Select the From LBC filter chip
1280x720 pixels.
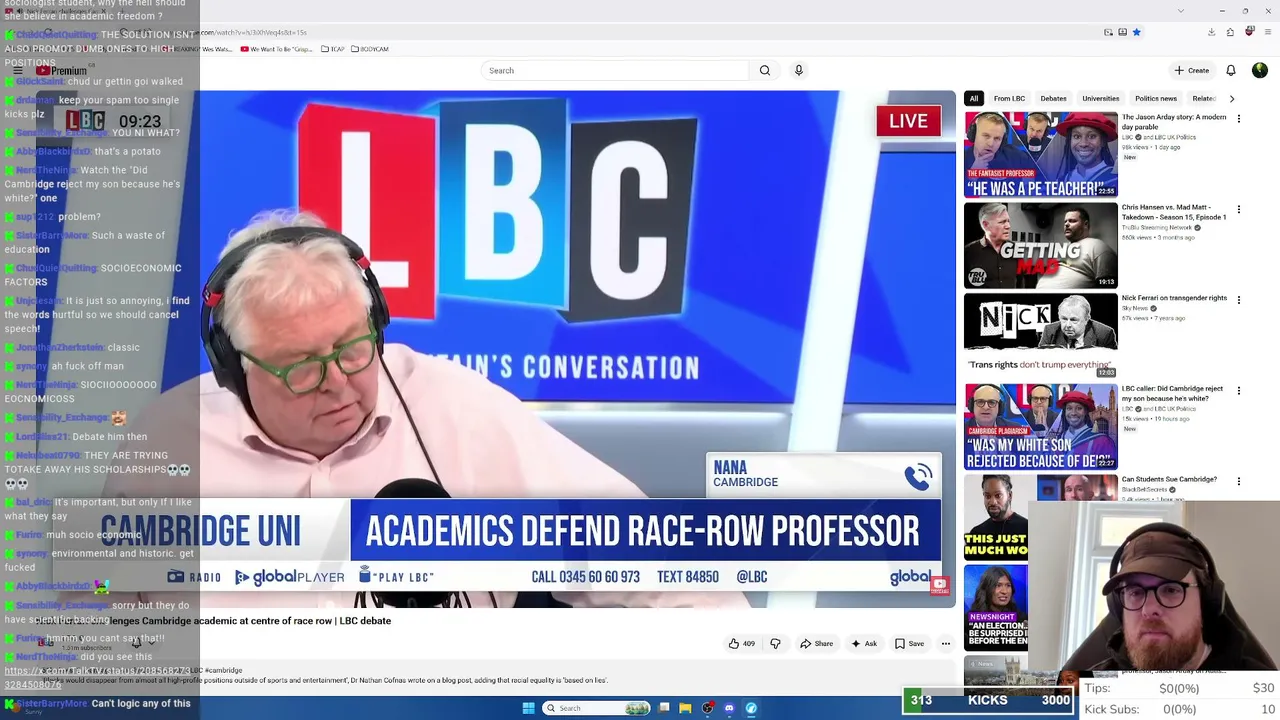(1009, 99)
